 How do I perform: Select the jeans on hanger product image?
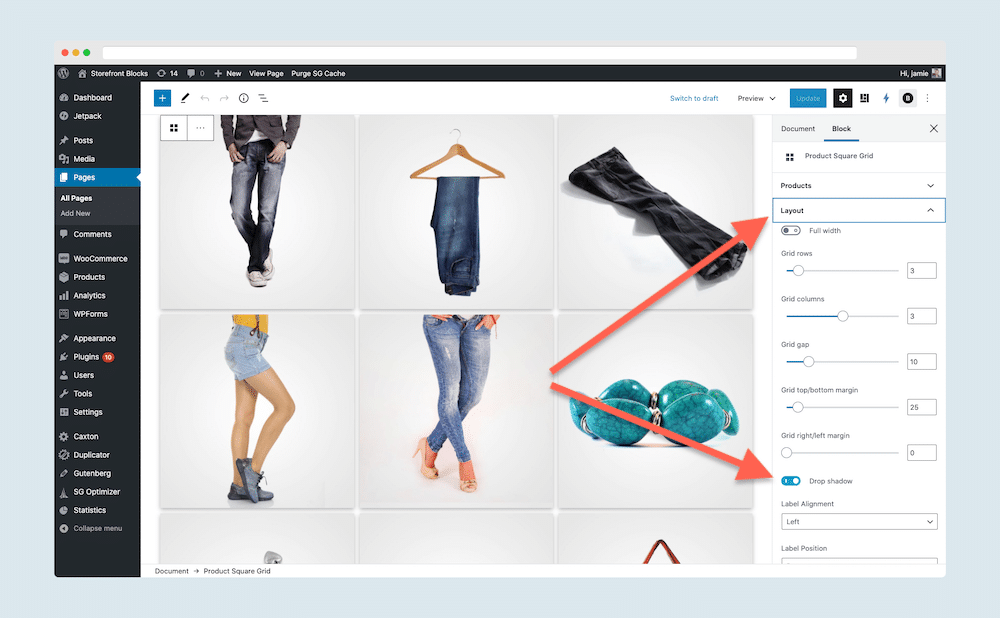pyautogui.click(x=456, y=212)
